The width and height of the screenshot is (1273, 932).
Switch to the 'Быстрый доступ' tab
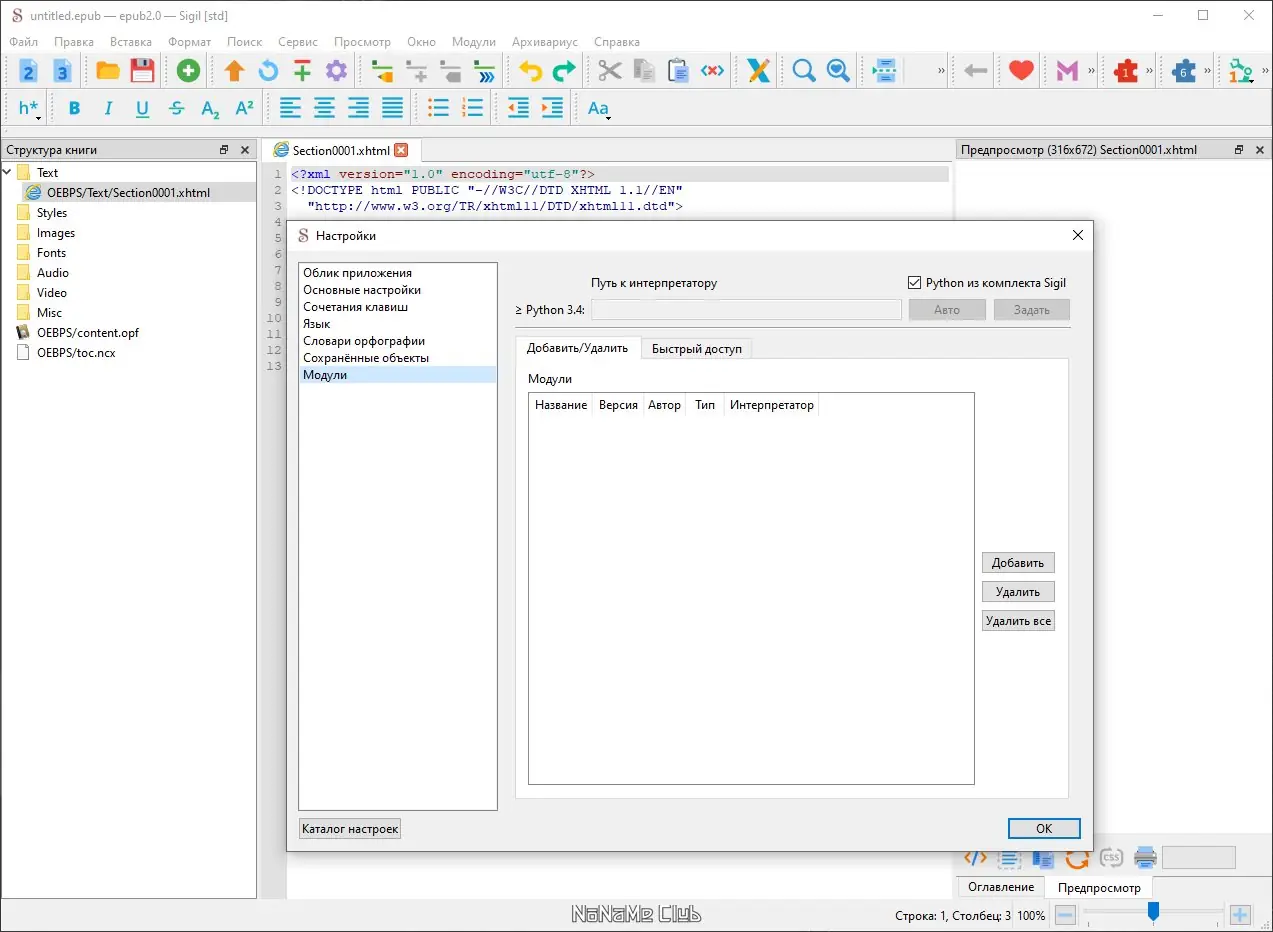tap(696, 349)
